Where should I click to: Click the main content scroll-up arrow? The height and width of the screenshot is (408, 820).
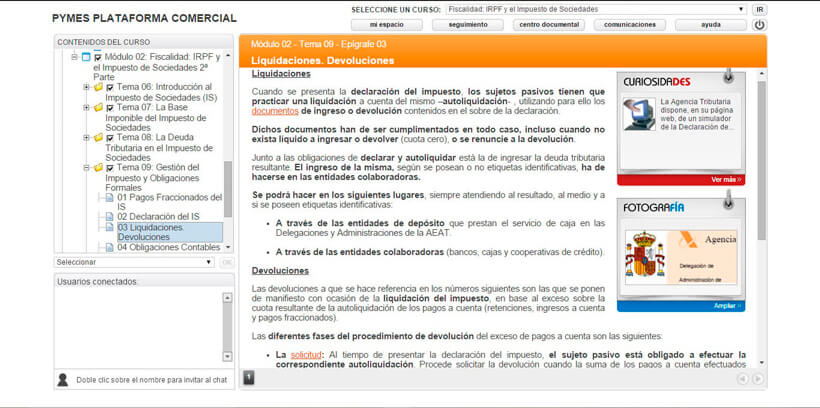(761, 73)
